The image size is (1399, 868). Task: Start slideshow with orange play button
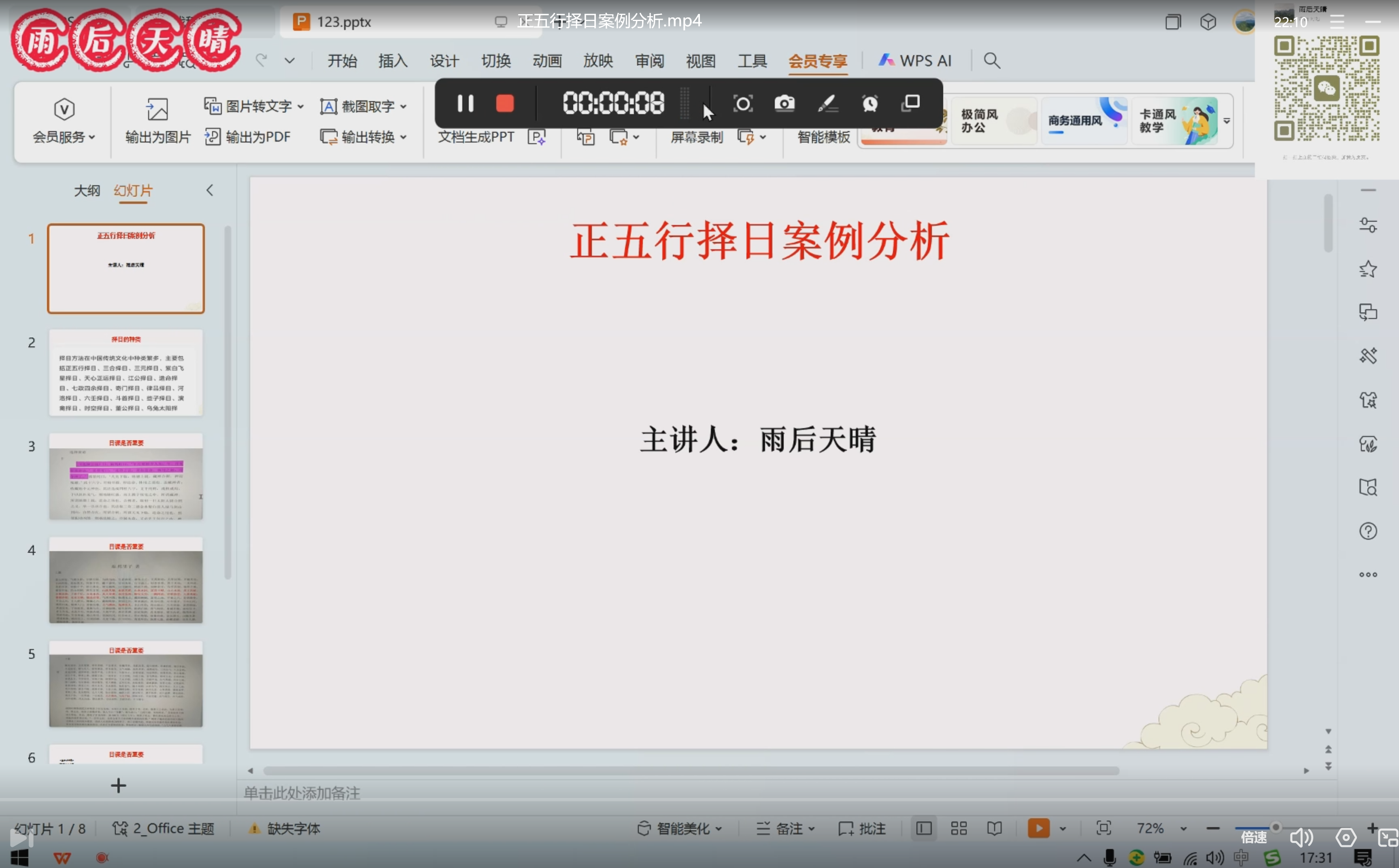point(1038,828)
